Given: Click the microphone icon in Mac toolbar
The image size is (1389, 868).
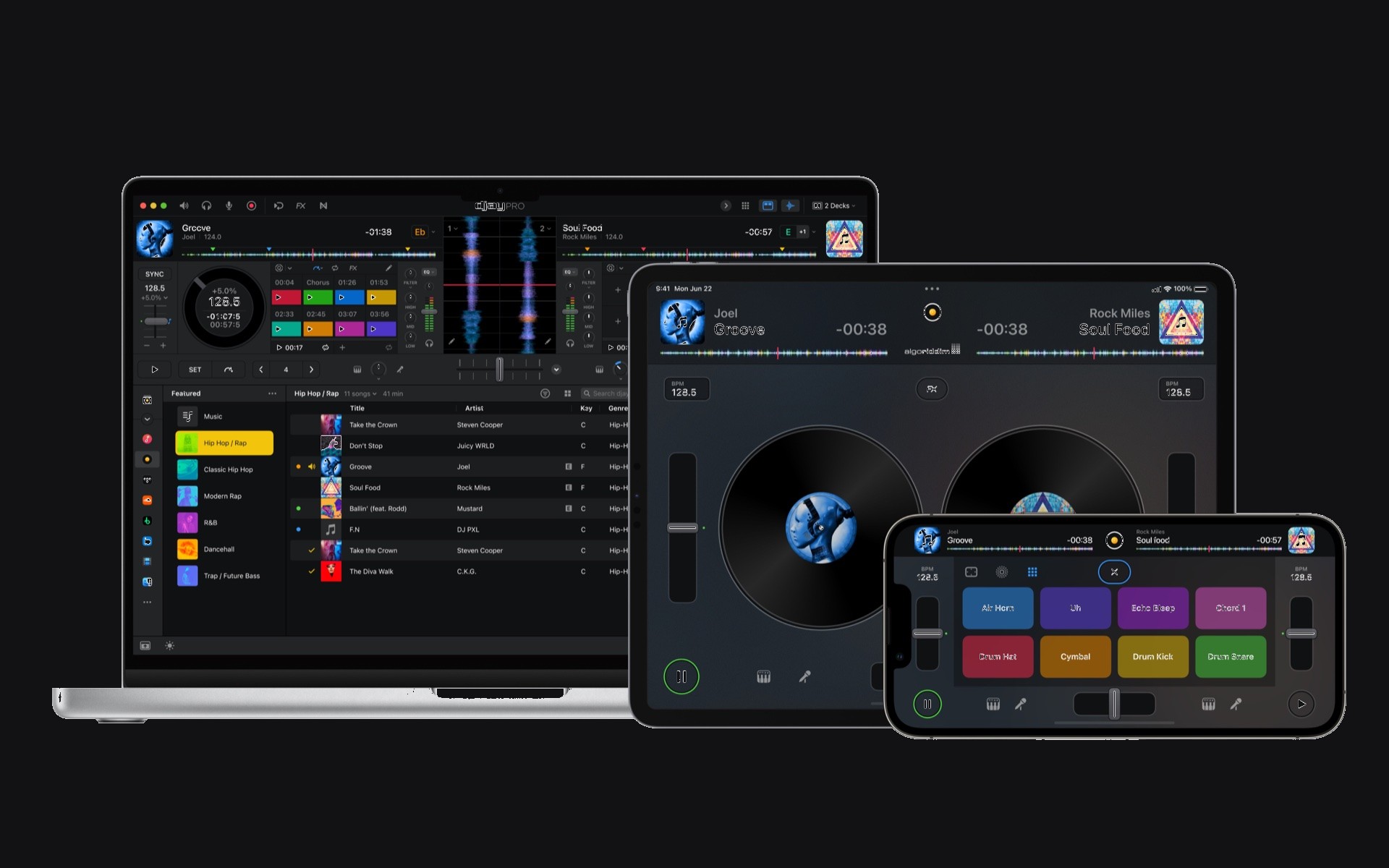Looking at the screenshot, I should pos(229,206).
